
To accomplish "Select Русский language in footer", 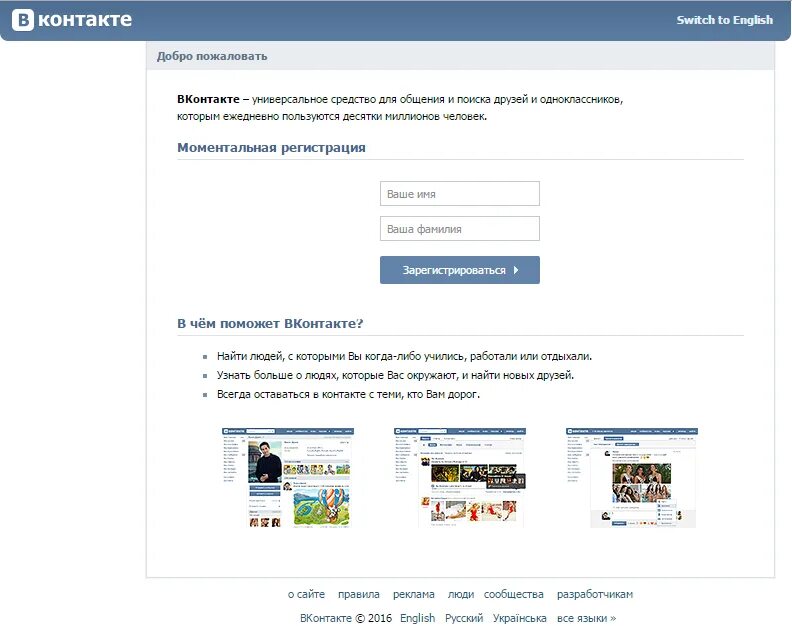I will coord(464,618).
